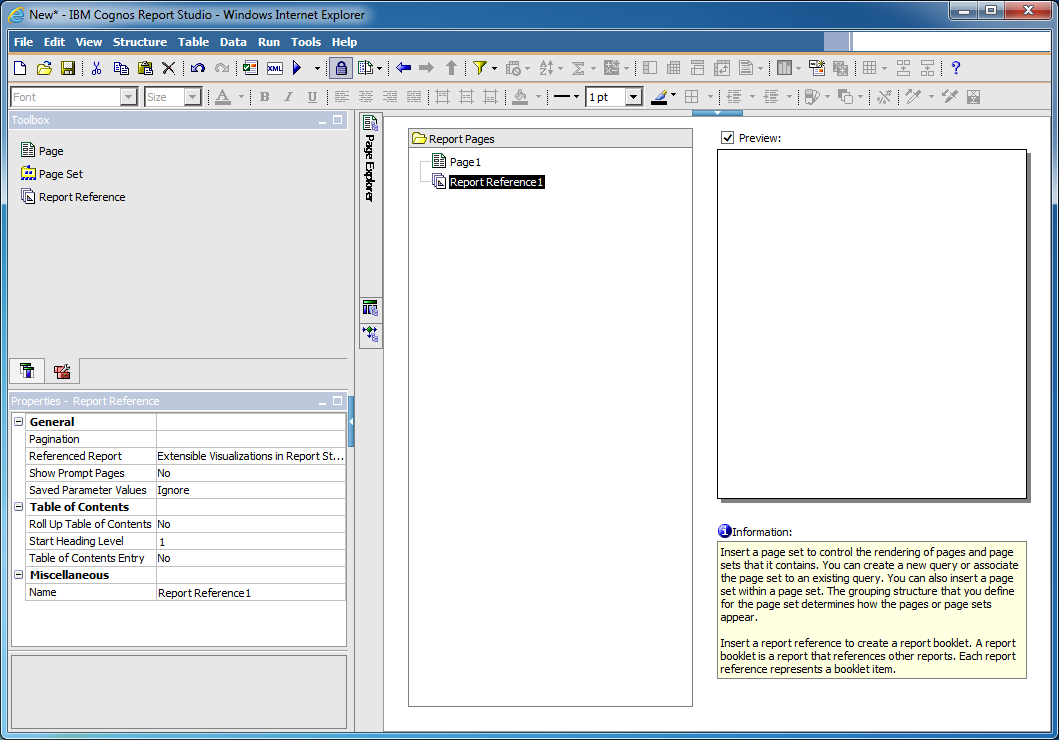
Task: Click the greyed-out Redo arrow
Action: (x=222, y=68)
